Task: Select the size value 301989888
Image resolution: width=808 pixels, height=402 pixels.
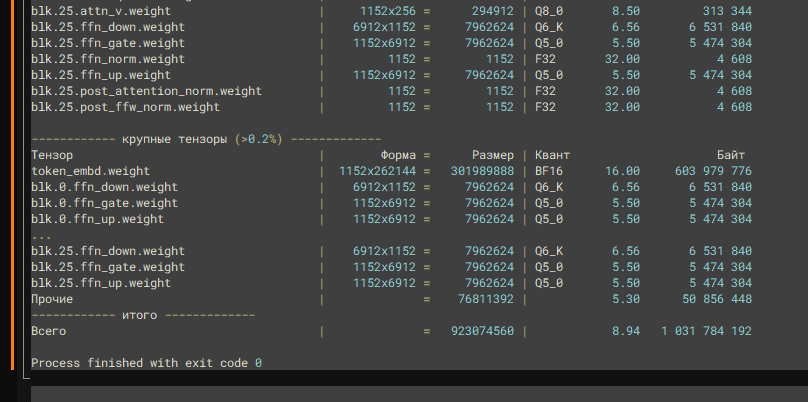Action: coord(482,171)
